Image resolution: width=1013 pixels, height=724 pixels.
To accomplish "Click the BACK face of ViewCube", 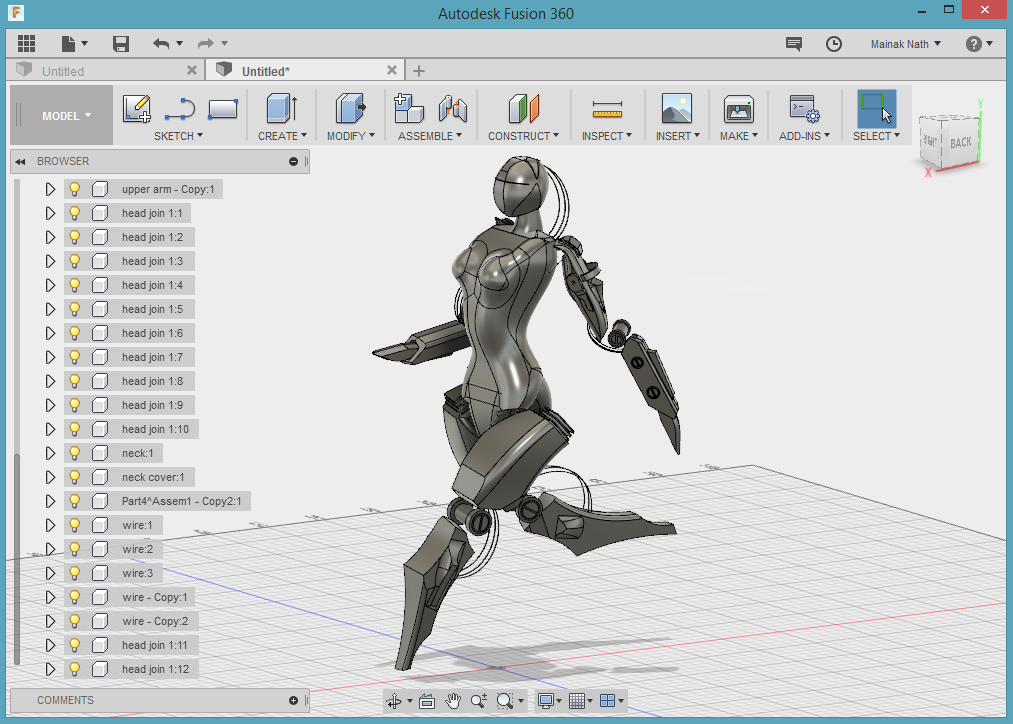I will (x=961, y=142).
